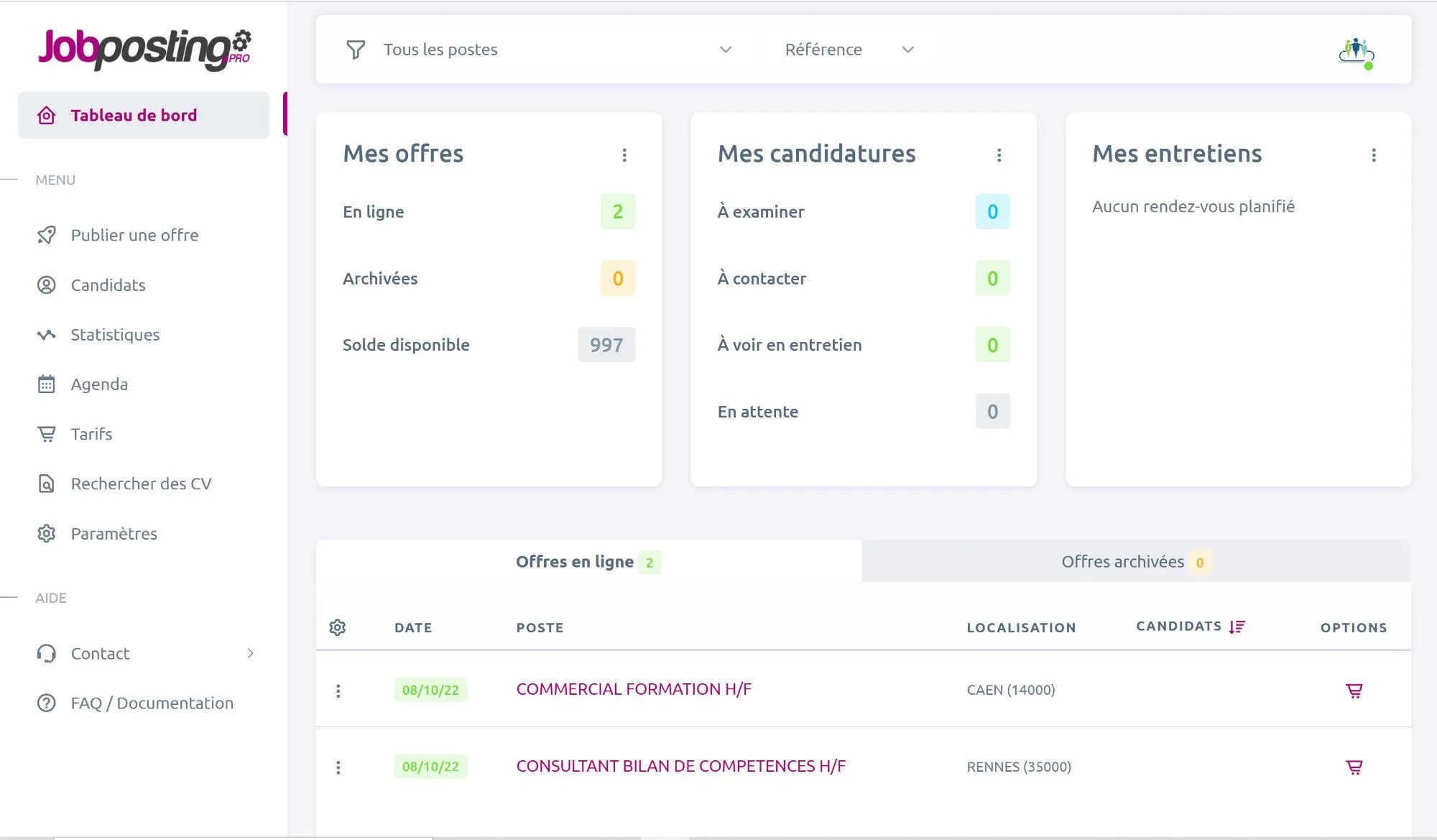The image size is (1437, 840).
Task: Open COMMERCIAL FORMATION H/F offer link
Action: pos(634,689)
